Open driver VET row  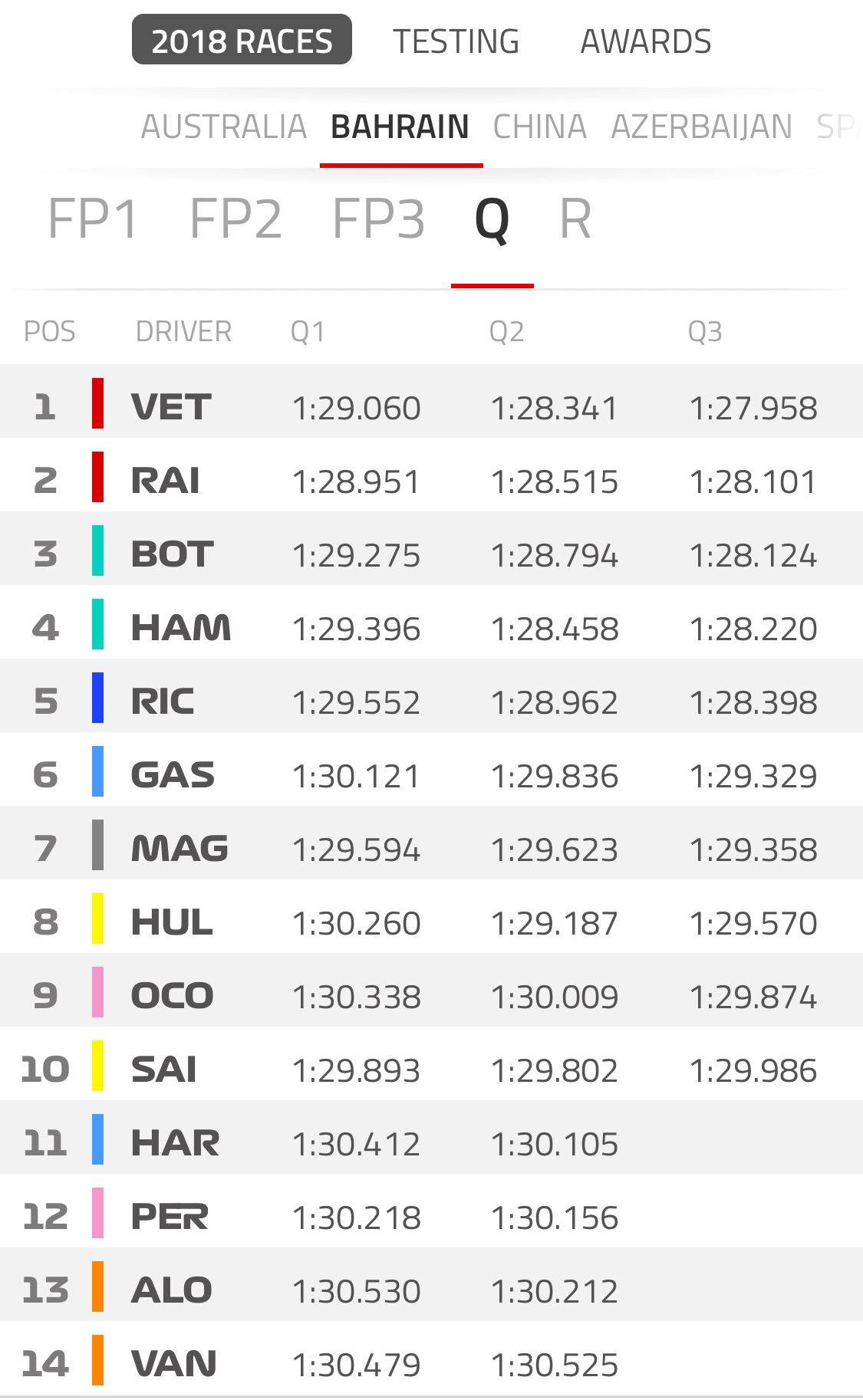tap(431, 402)
